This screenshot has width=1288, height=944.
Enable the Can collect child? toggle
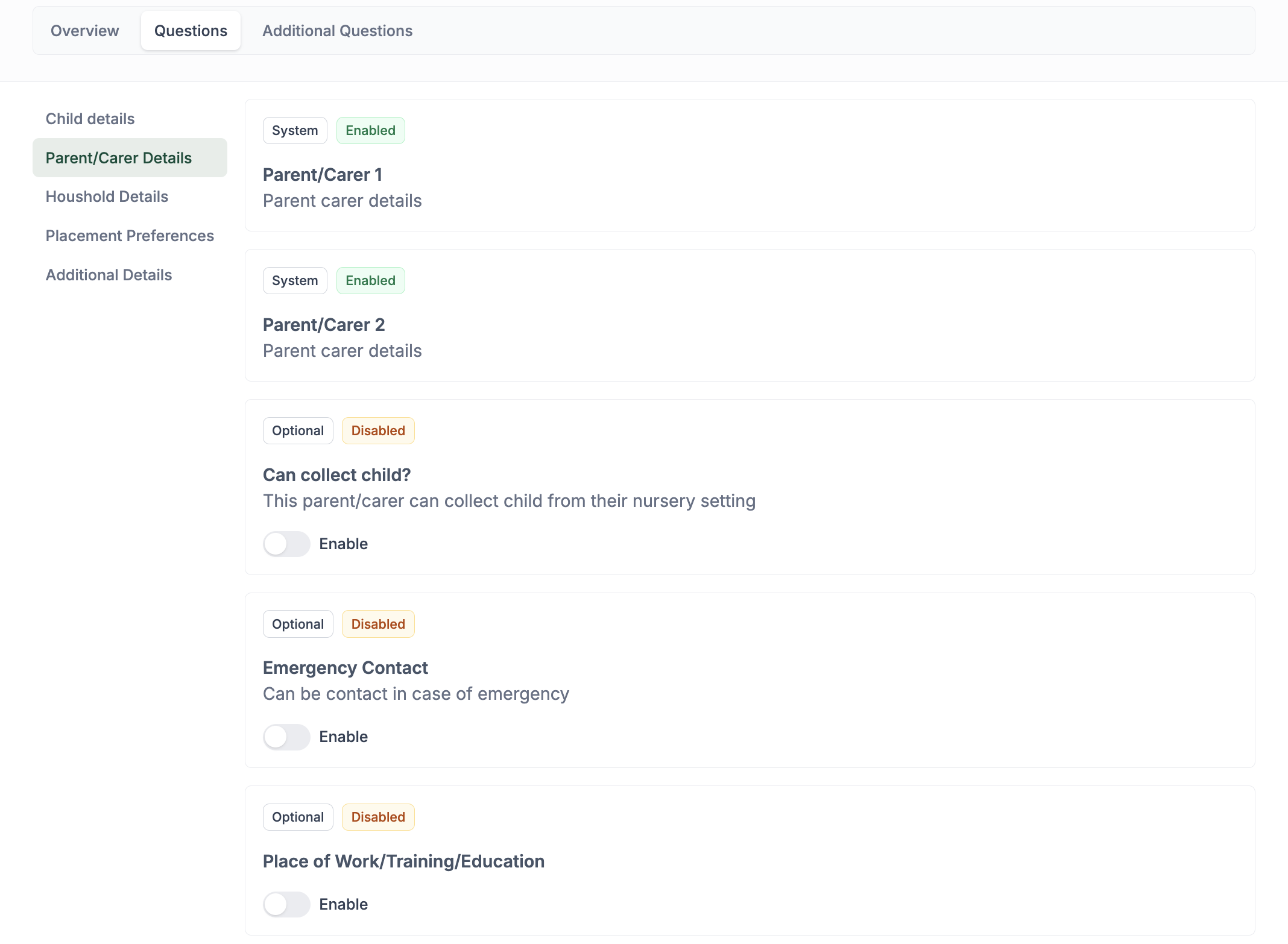pyautogui.click(x=286, y=544)
